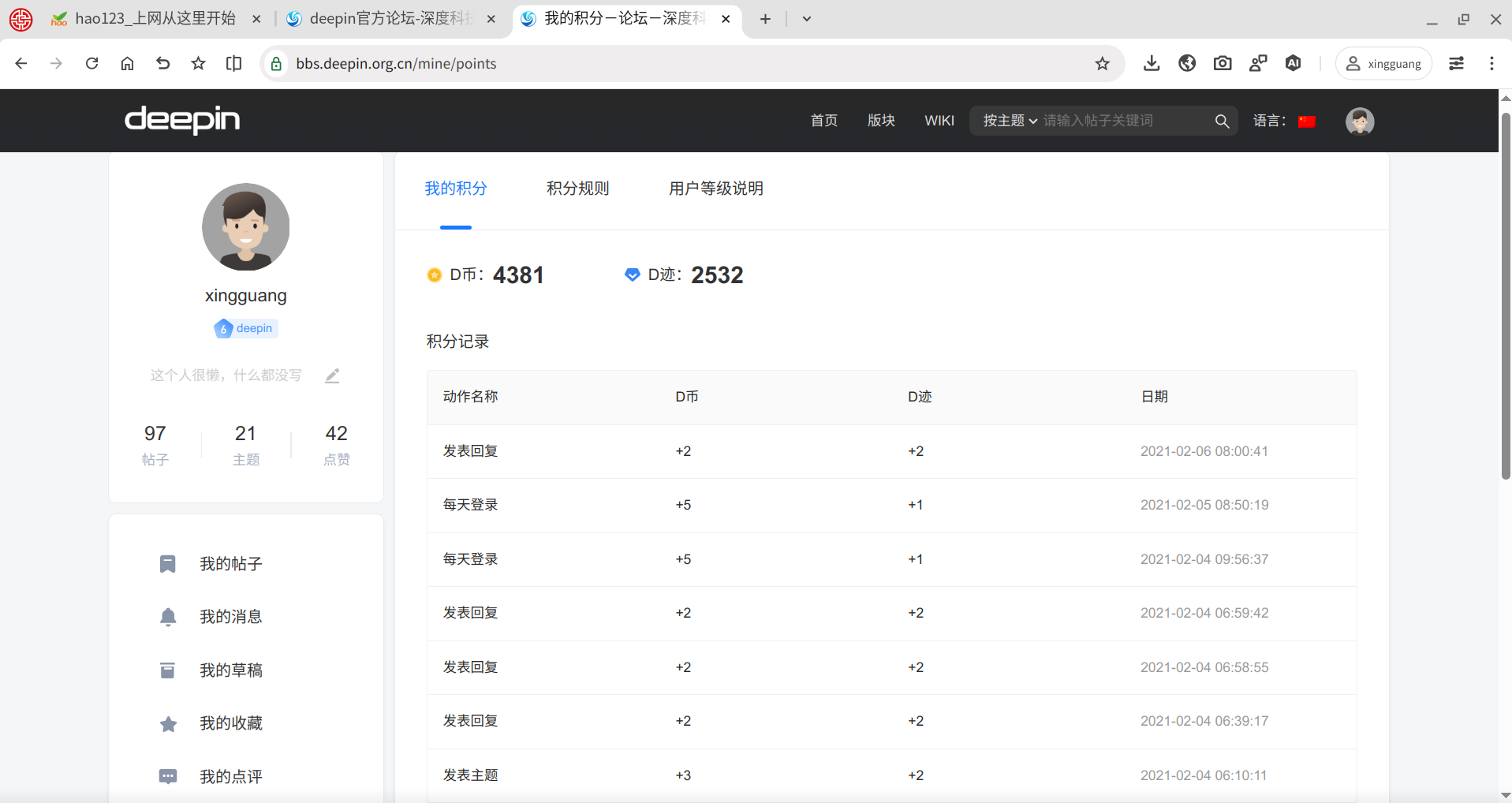Image resolution: width=1512 pixels, height=803 pixels.
Task: Edit profile signature with pencil icon
Action: coord(332,375)
